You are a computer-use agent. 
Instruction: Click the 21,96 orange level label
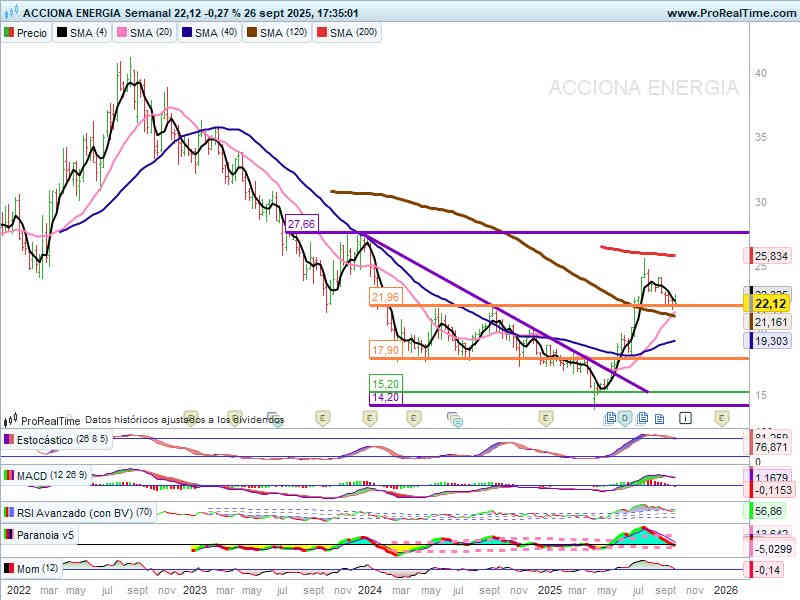385,297
